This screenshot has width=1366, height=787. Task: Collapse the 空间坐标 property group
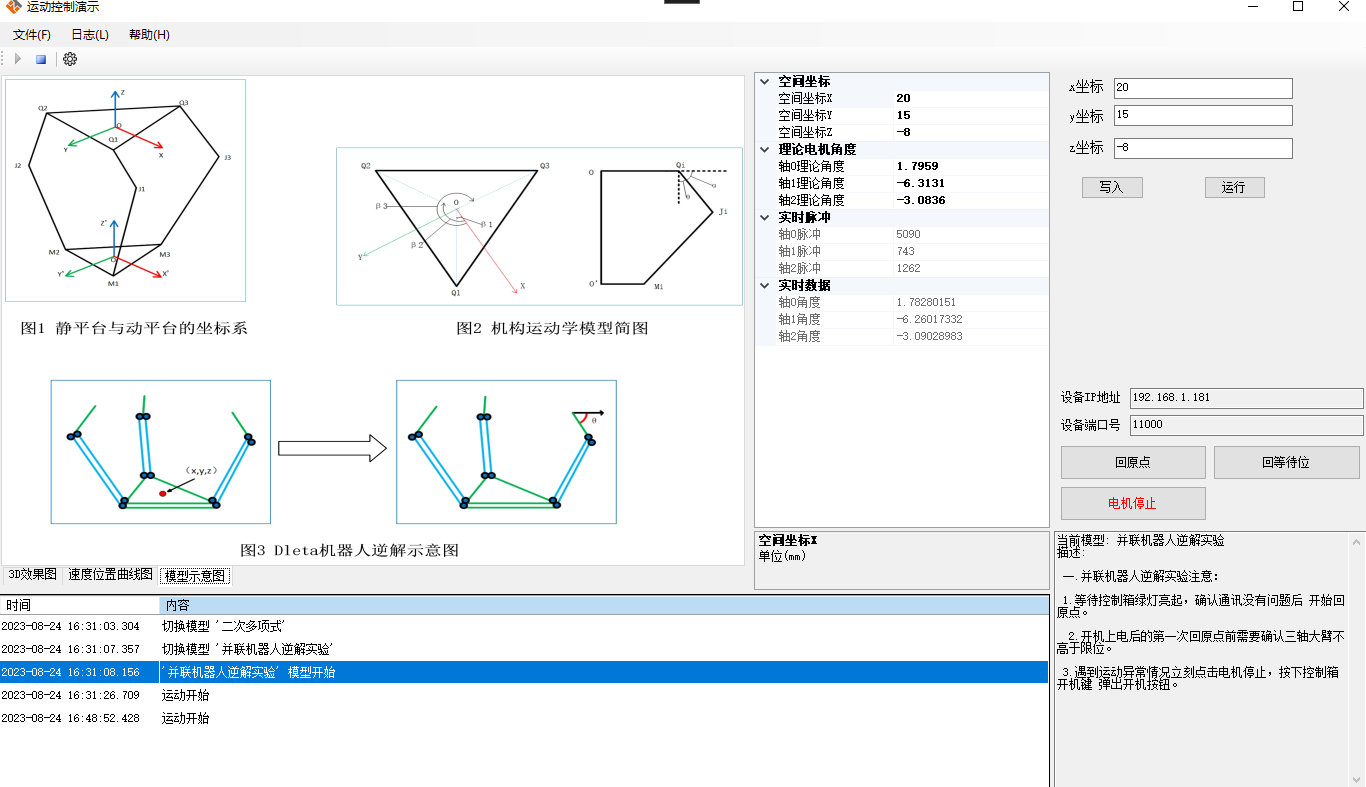(765, 82)
